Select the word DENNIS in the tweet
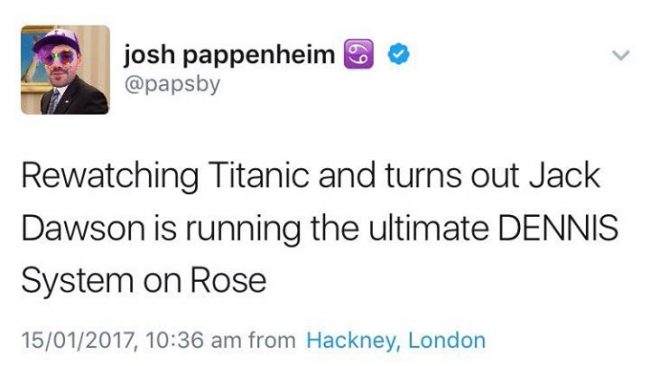Image resolution: width=650 pixels, height=366 pixels. click(558, 228)
